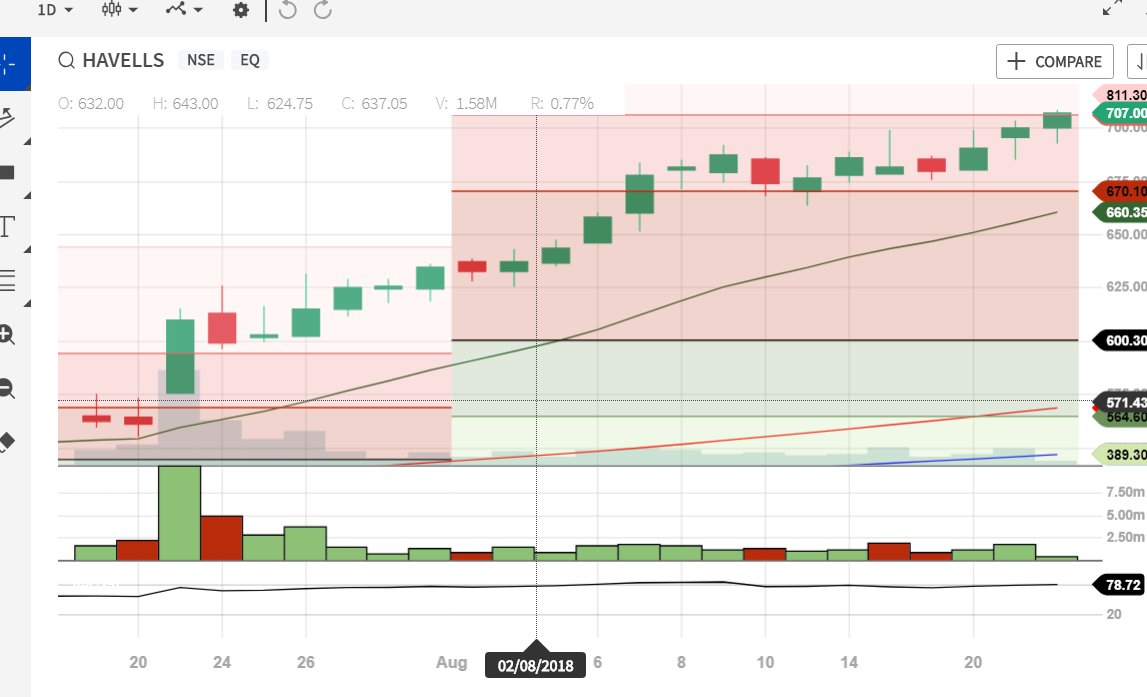Select the horizontal lines Fibonacci tool

pyautogui.click(x=7, y=280)
